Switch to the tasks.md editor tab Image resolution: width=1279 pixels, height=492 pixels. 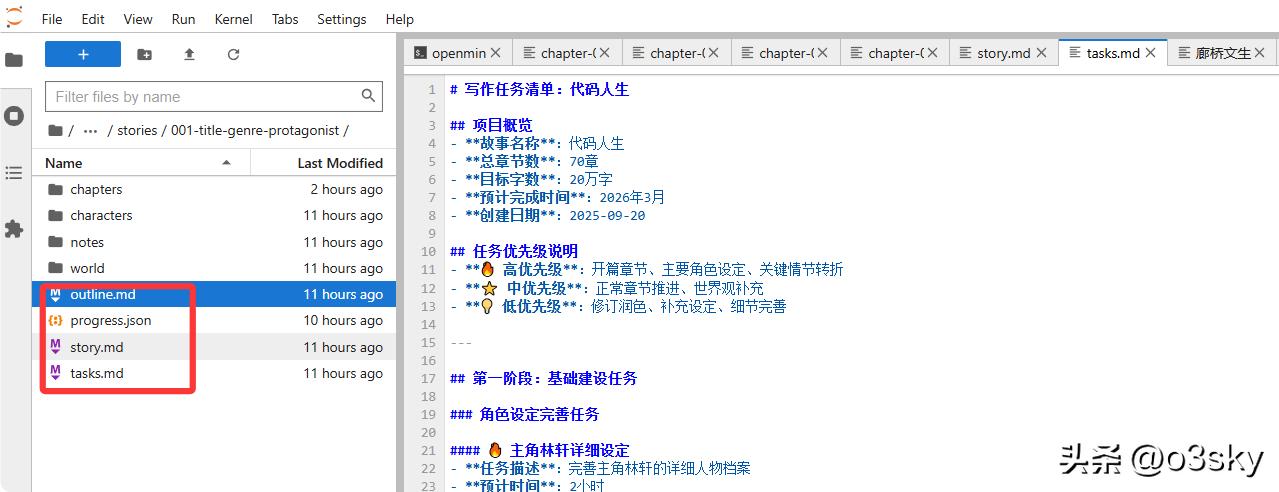click(x=1113, y=53)
